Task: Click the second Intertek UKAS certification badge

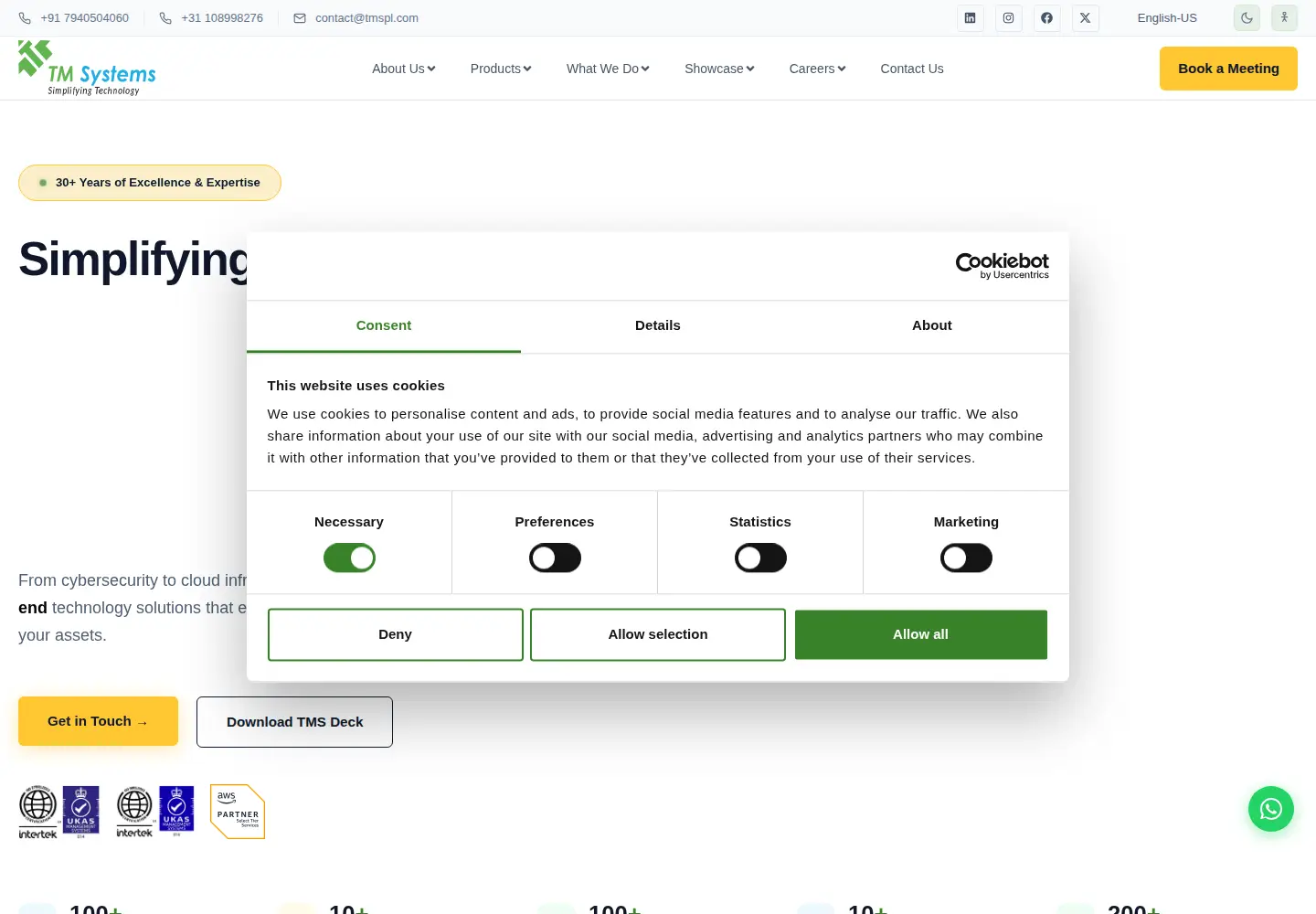Action: point(155,812)
